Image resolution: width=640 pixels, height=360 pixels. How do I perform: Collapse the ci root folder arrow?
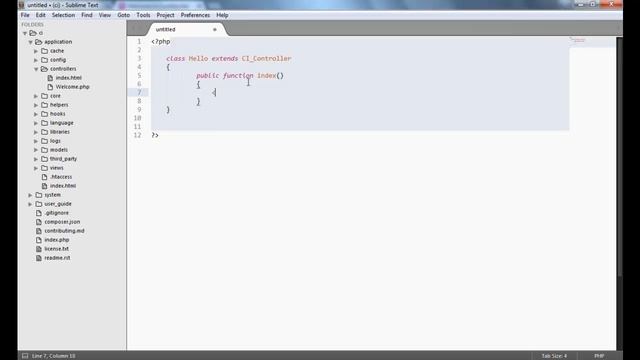25,33
